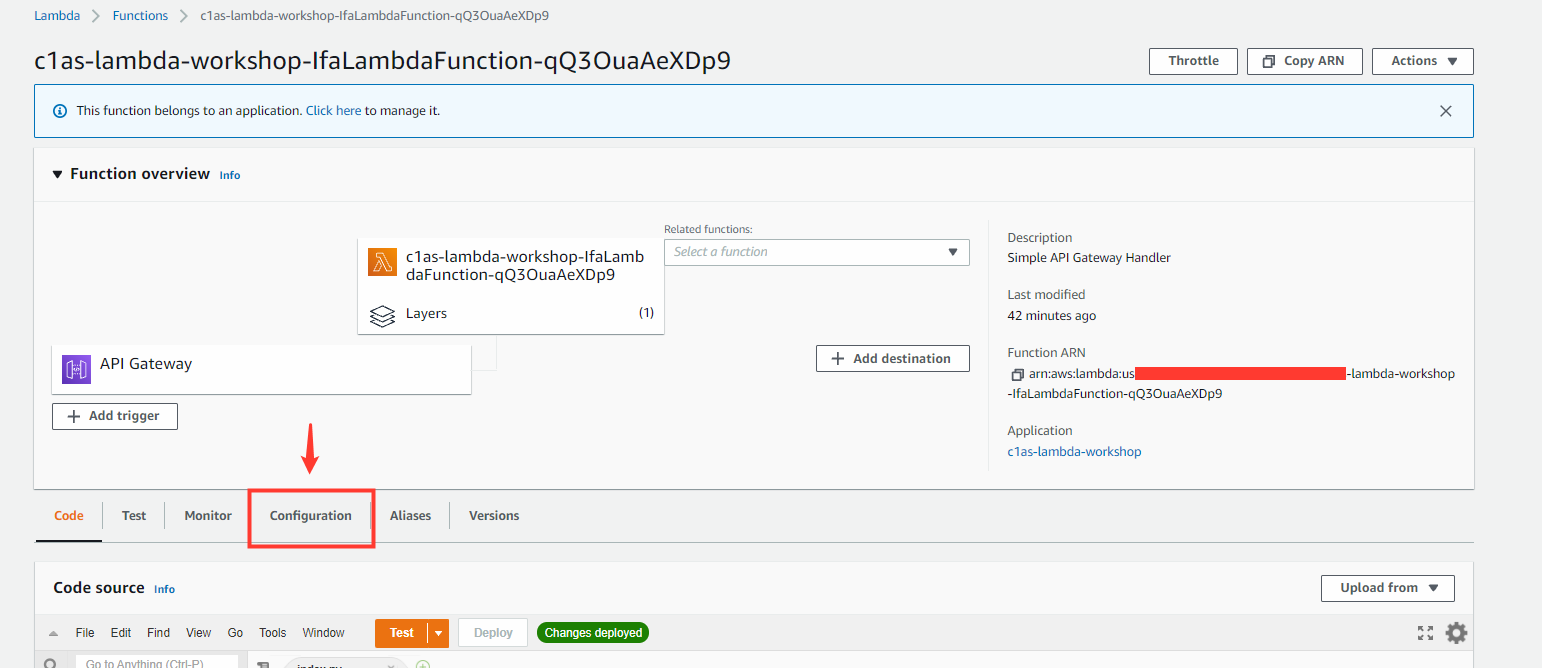Click the Layers (1) count
This screenshot has height=668, width=1542.
(646, 313)
